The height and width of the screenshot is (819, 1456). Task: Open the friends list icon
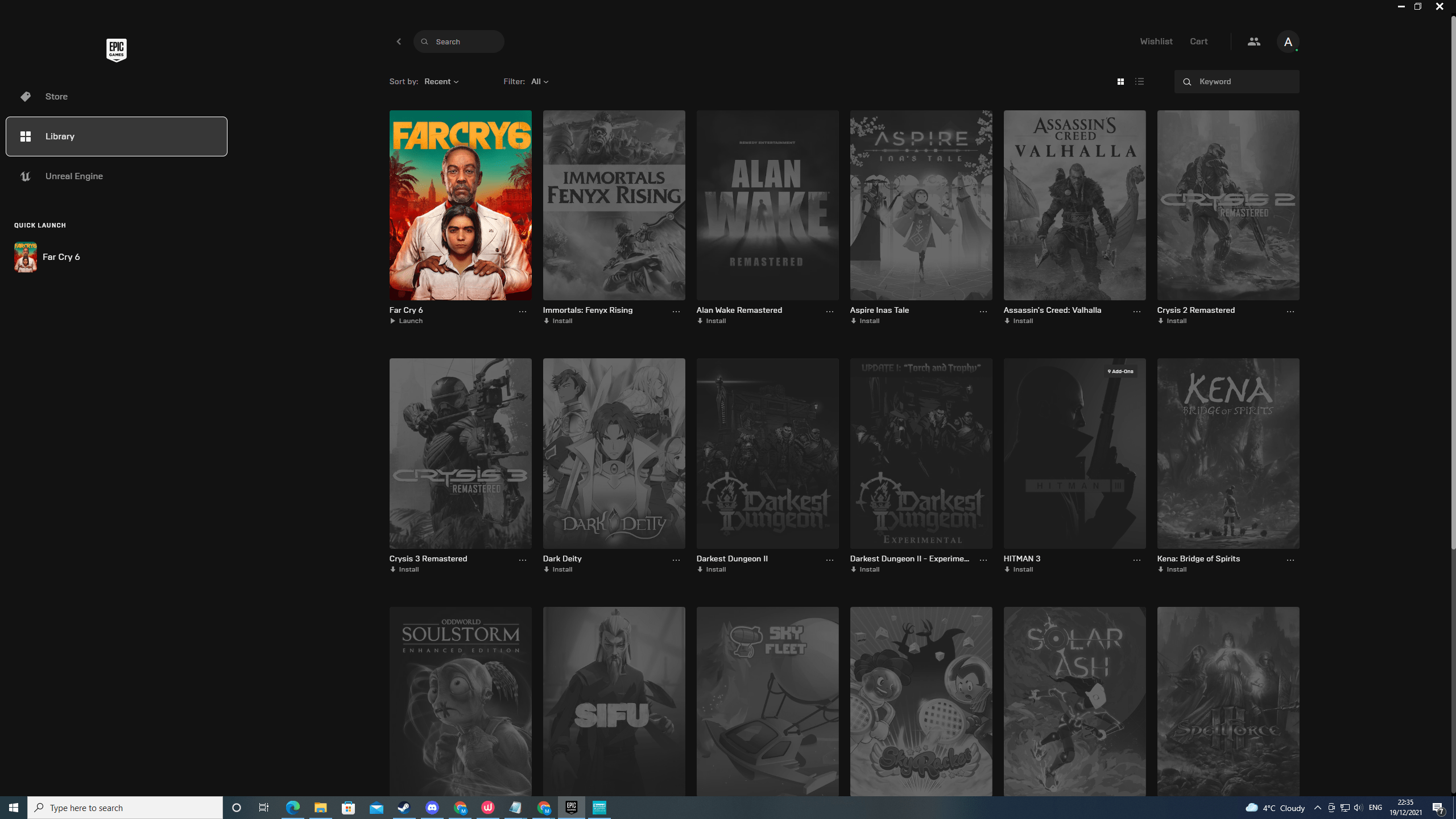coord(1254,42)
